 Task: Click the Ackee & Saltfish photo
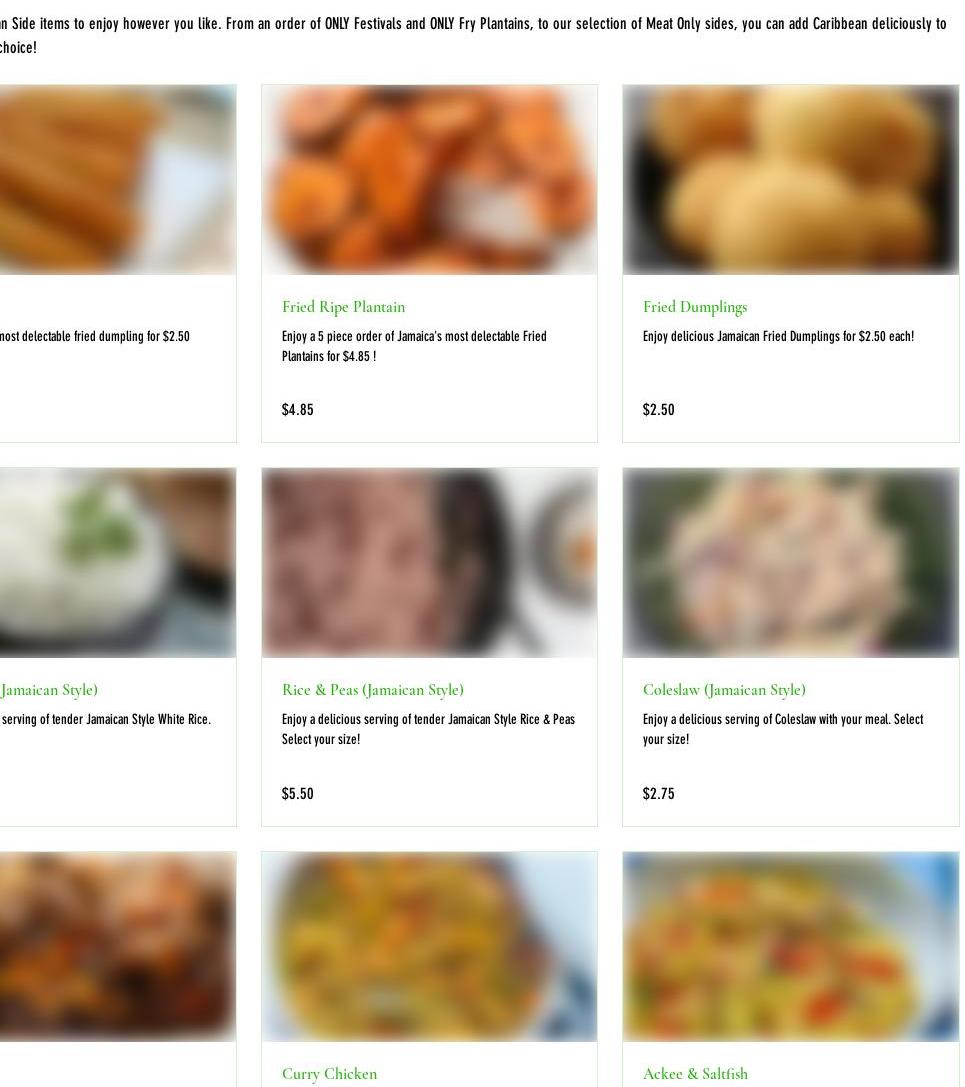click(x=790, y=947)
